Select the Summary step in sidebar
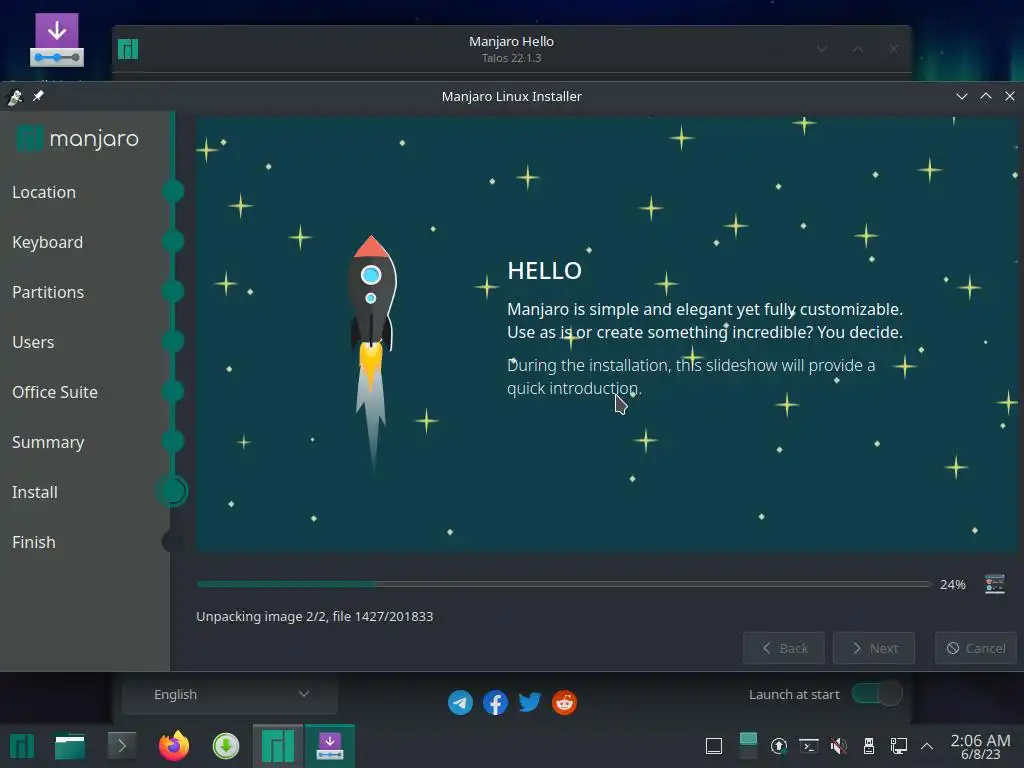 pos(48,442)
